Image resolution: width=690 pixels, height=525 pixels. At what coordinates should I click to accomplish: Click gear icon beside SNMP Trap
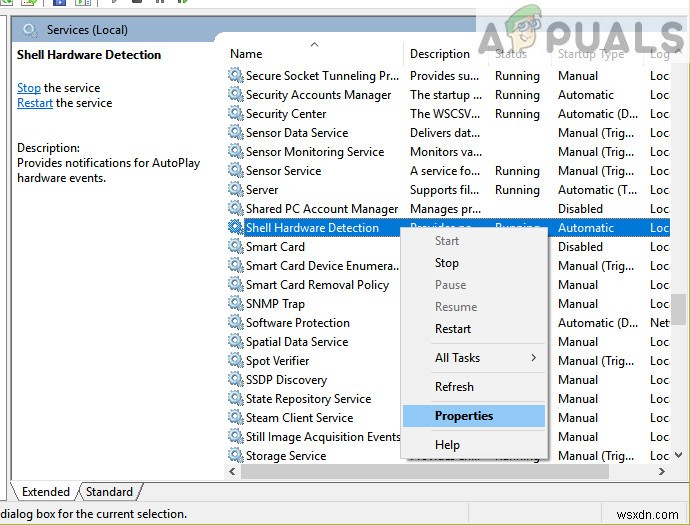pyautogui.click(x=235, y=303)
